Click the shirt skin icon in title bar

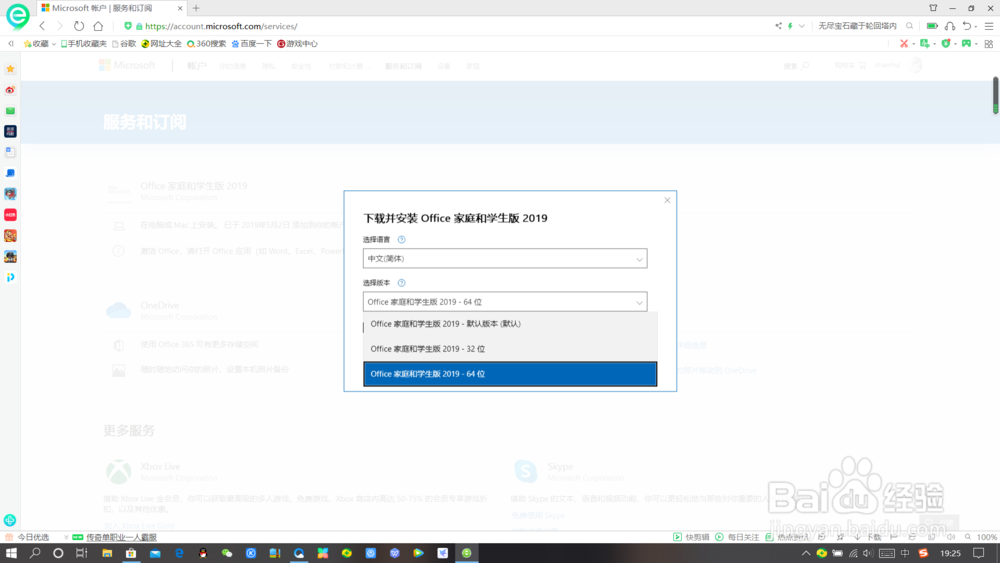[x=933, y=8]
